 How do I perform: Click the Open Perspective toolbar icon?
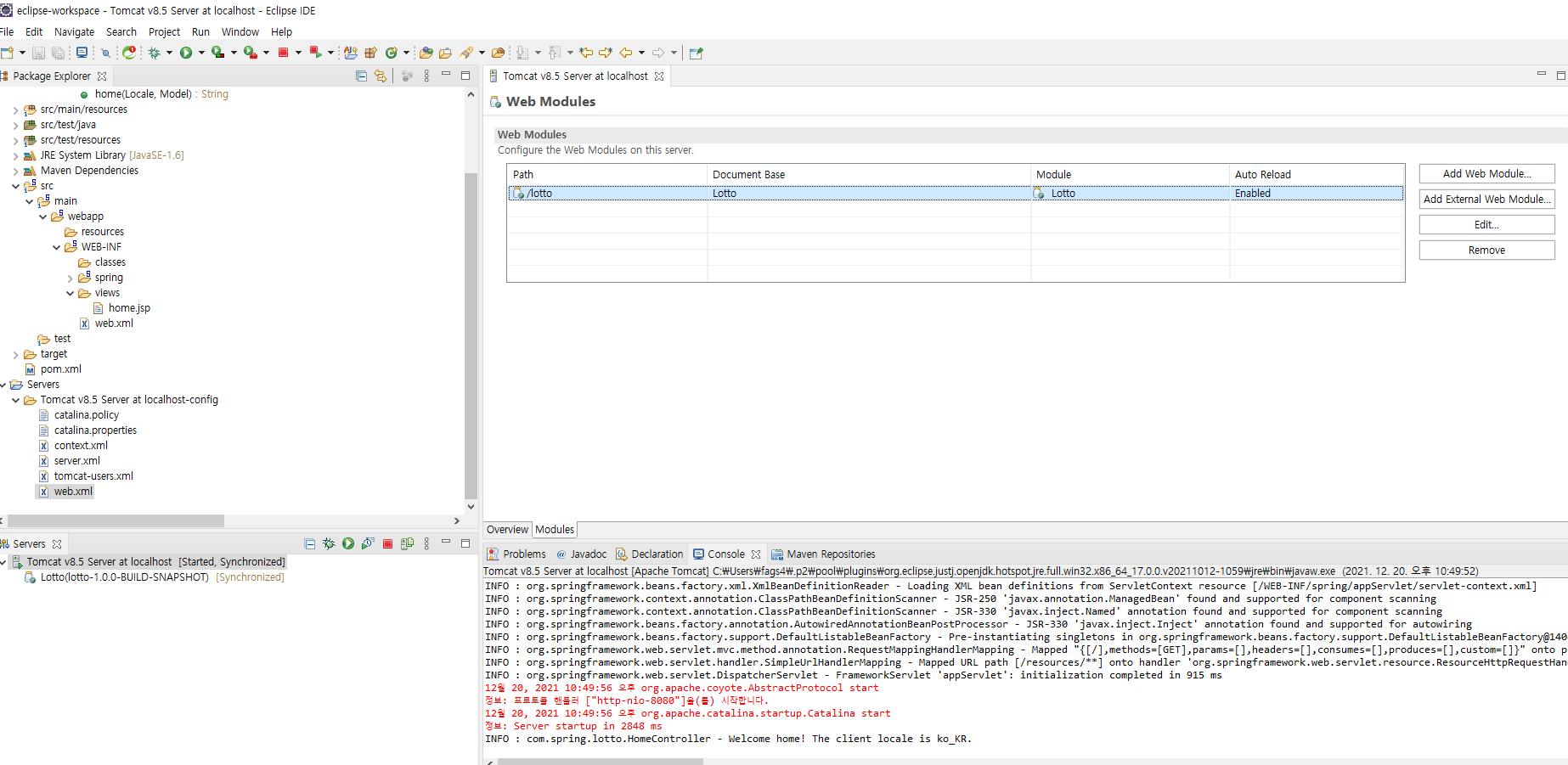[x=697, y=53]
